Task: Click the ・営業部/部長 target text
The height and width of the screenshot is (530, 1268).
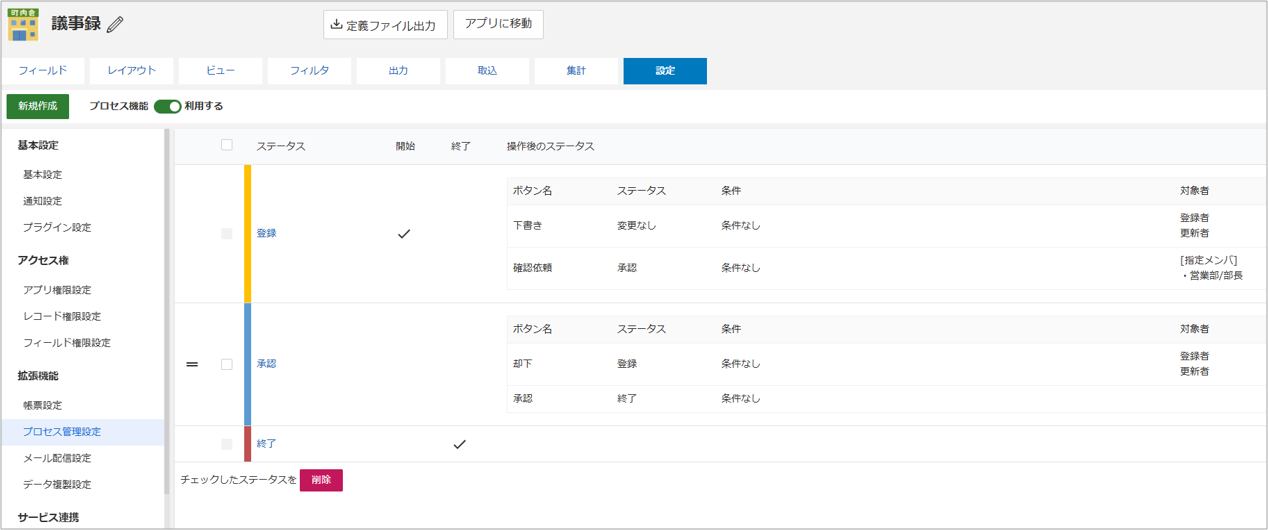Action: tap(1212, 275)
